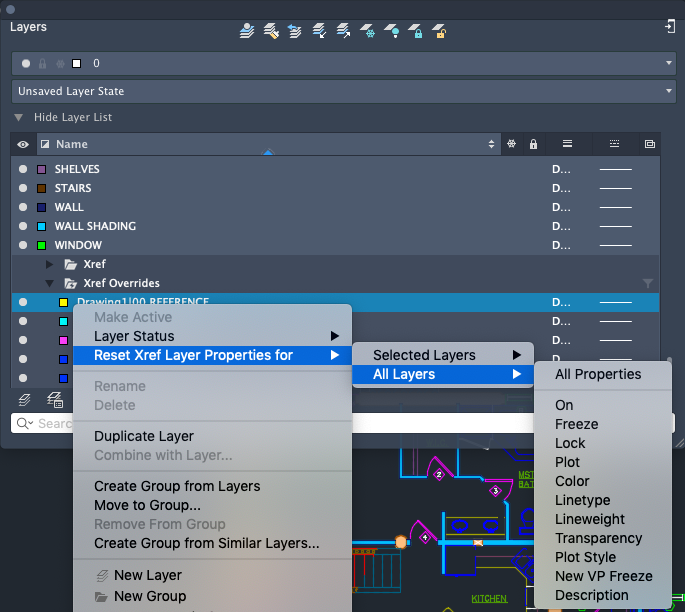Choose Description in the reset submenu

603,595
